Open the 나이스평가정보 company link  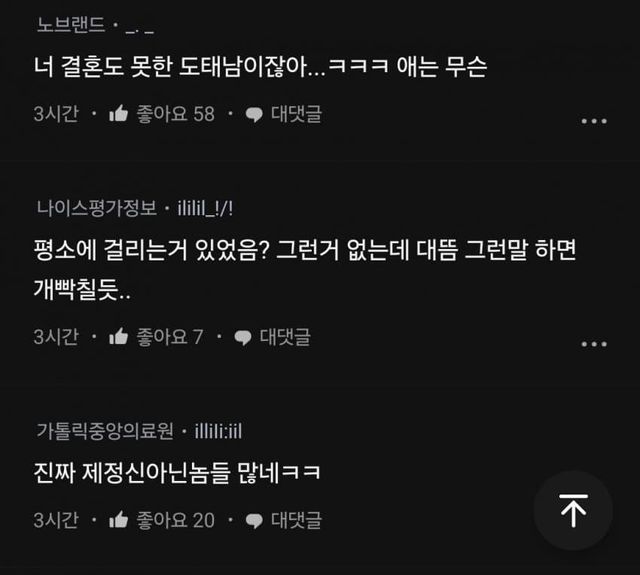[x=97, y=208]
